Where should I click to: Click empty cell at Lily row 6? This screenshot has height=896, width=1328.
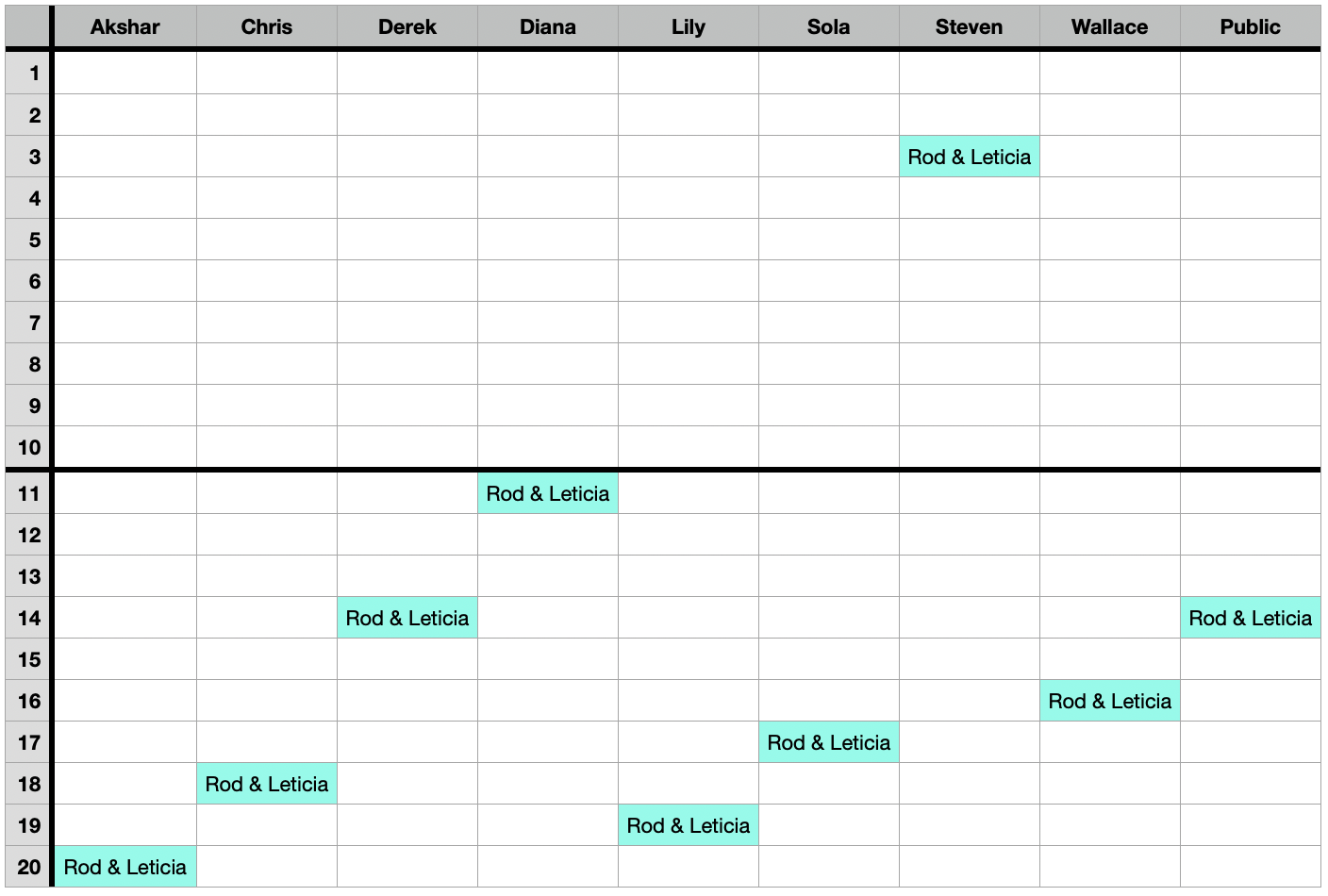pos(689,281)
